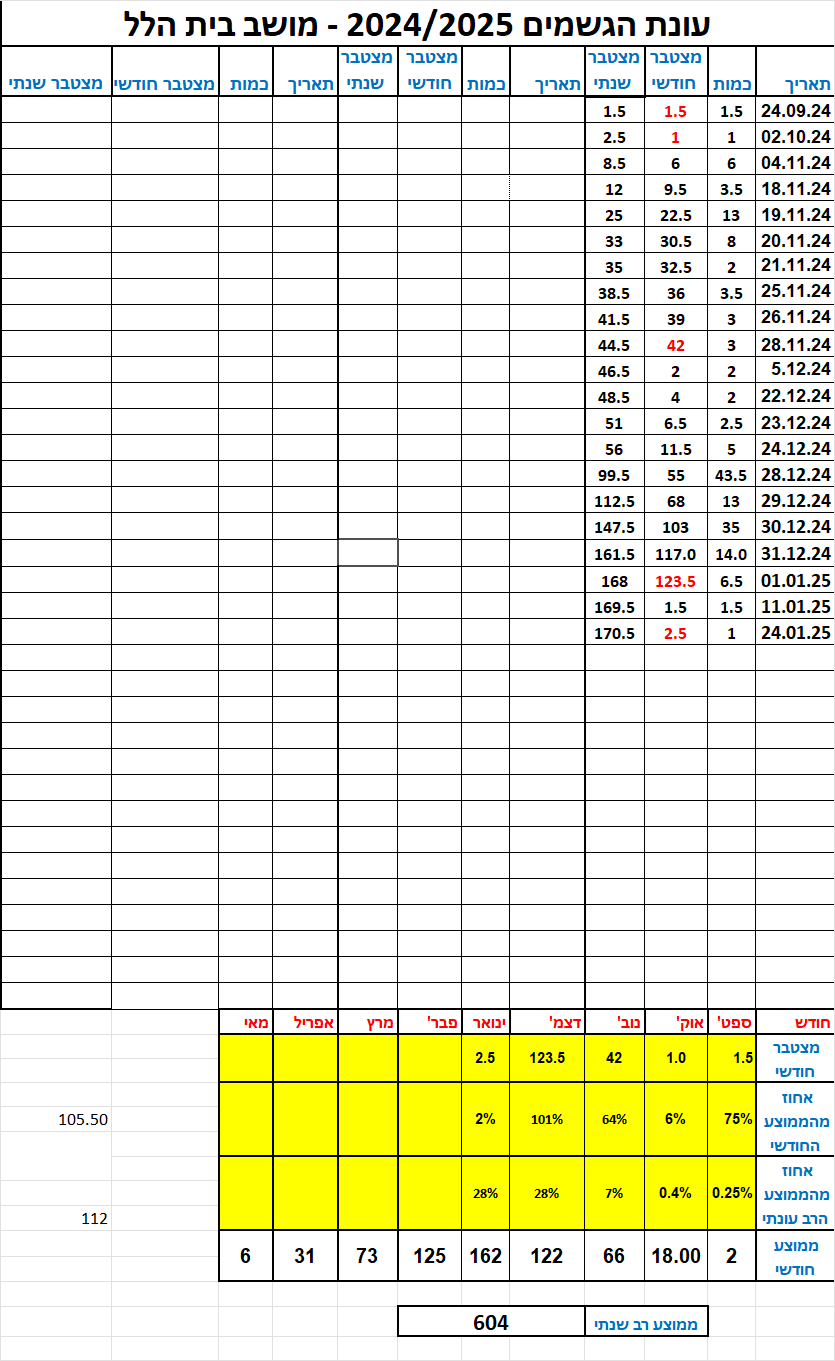835x1361 pixels.
Task: Click the annual cumulative value 147.5
Action: click(614, 527)
